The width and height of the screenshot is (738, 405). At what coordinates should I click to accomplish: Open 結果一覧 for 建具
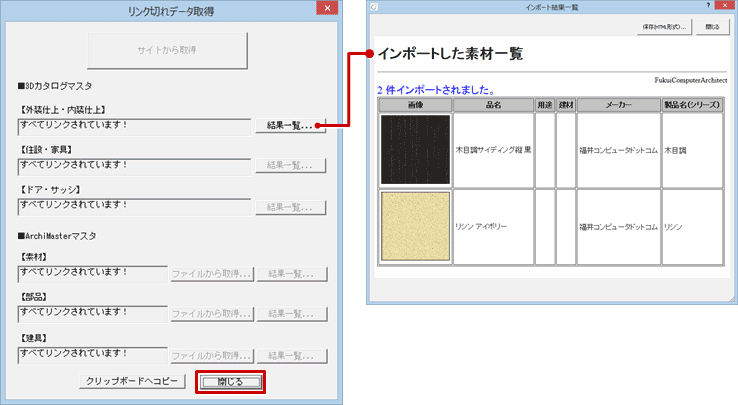[292, 356]
